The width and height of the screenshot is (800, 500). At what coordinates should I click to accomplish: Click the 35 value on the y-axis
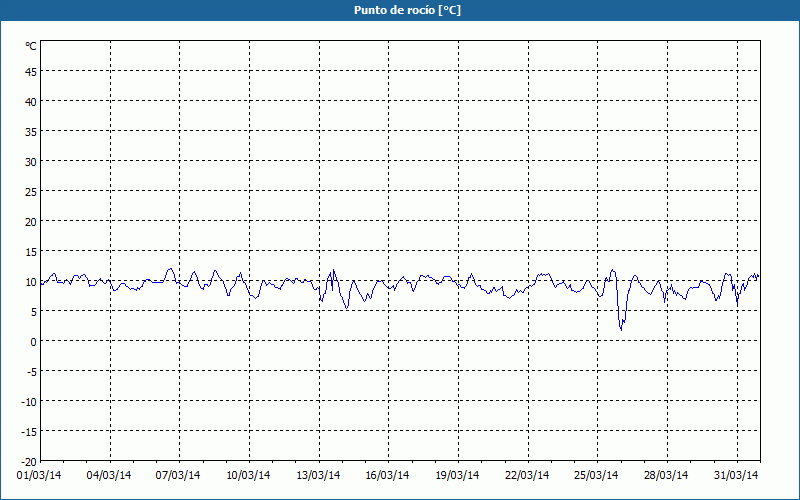[x=31, y=132]
